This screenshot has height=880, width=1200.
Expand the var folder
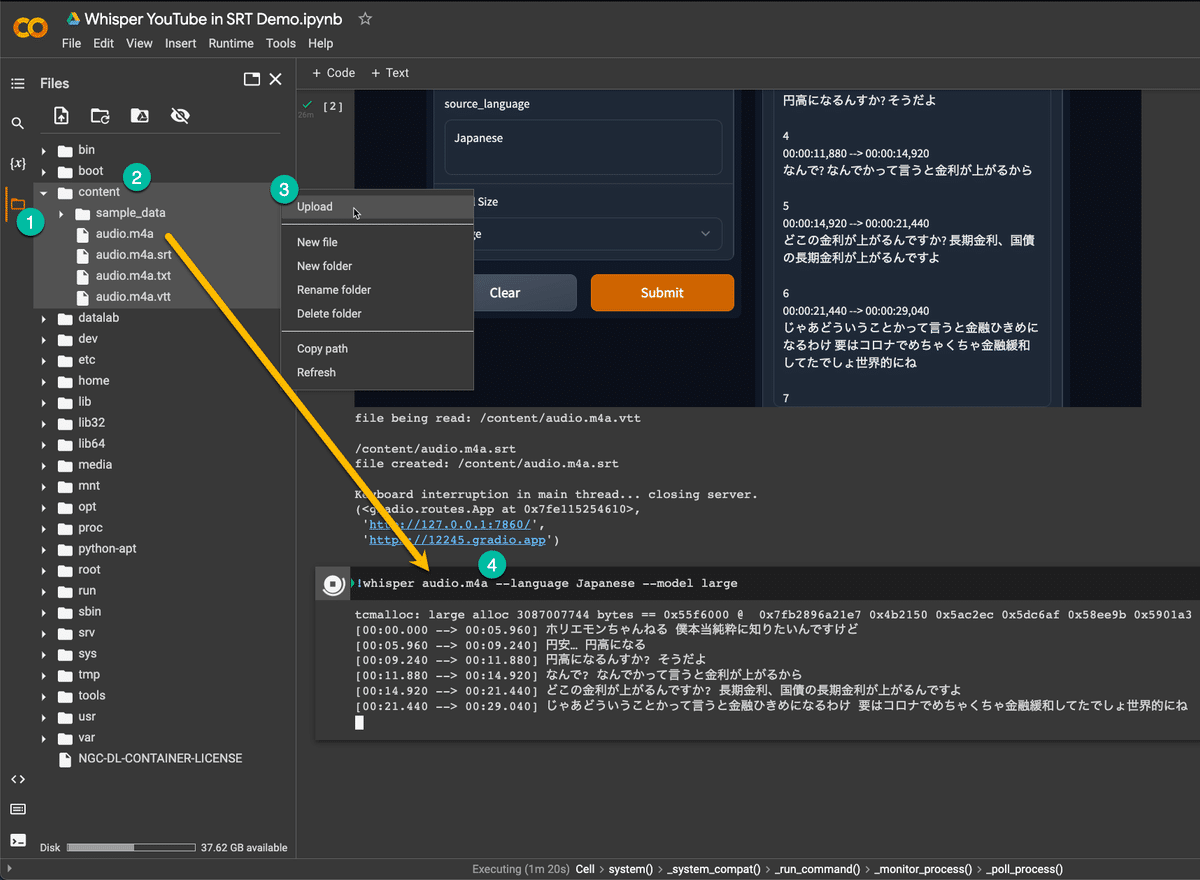(x=44, y=739)
